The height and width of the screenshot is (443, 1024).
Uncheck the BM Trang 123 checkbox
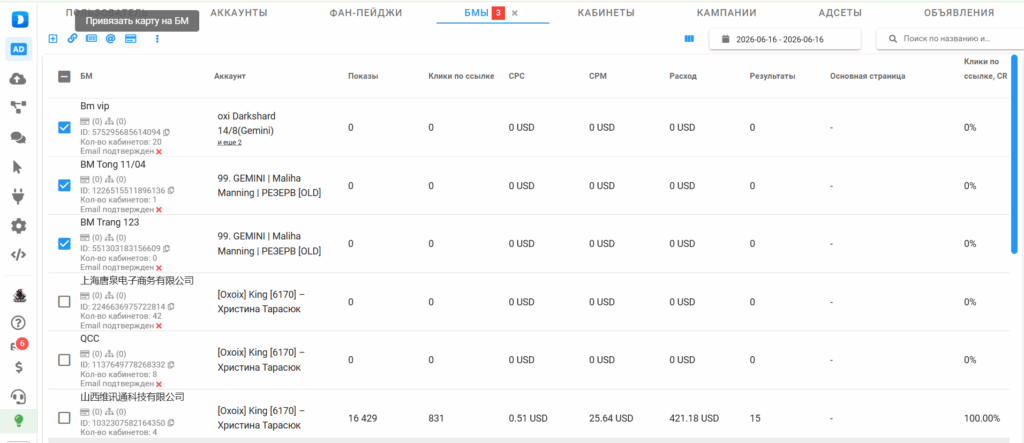coord(64,244)
